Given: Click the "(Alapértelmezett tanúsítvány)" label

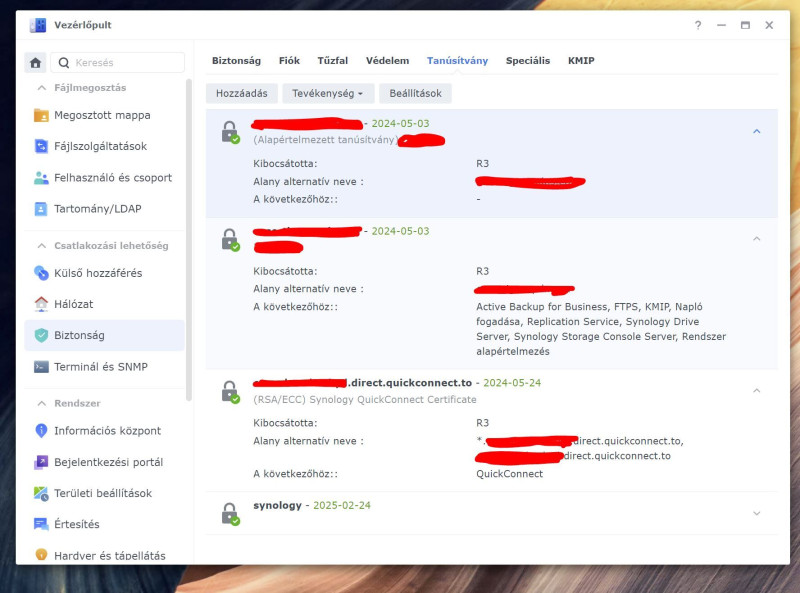Looking at the screenshot, I should pos(326,140).
